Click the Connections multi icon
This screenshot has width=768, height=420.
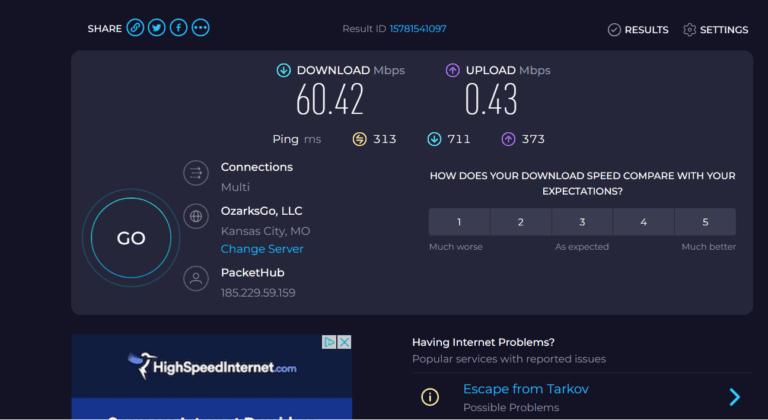click(x=196, y=173)
